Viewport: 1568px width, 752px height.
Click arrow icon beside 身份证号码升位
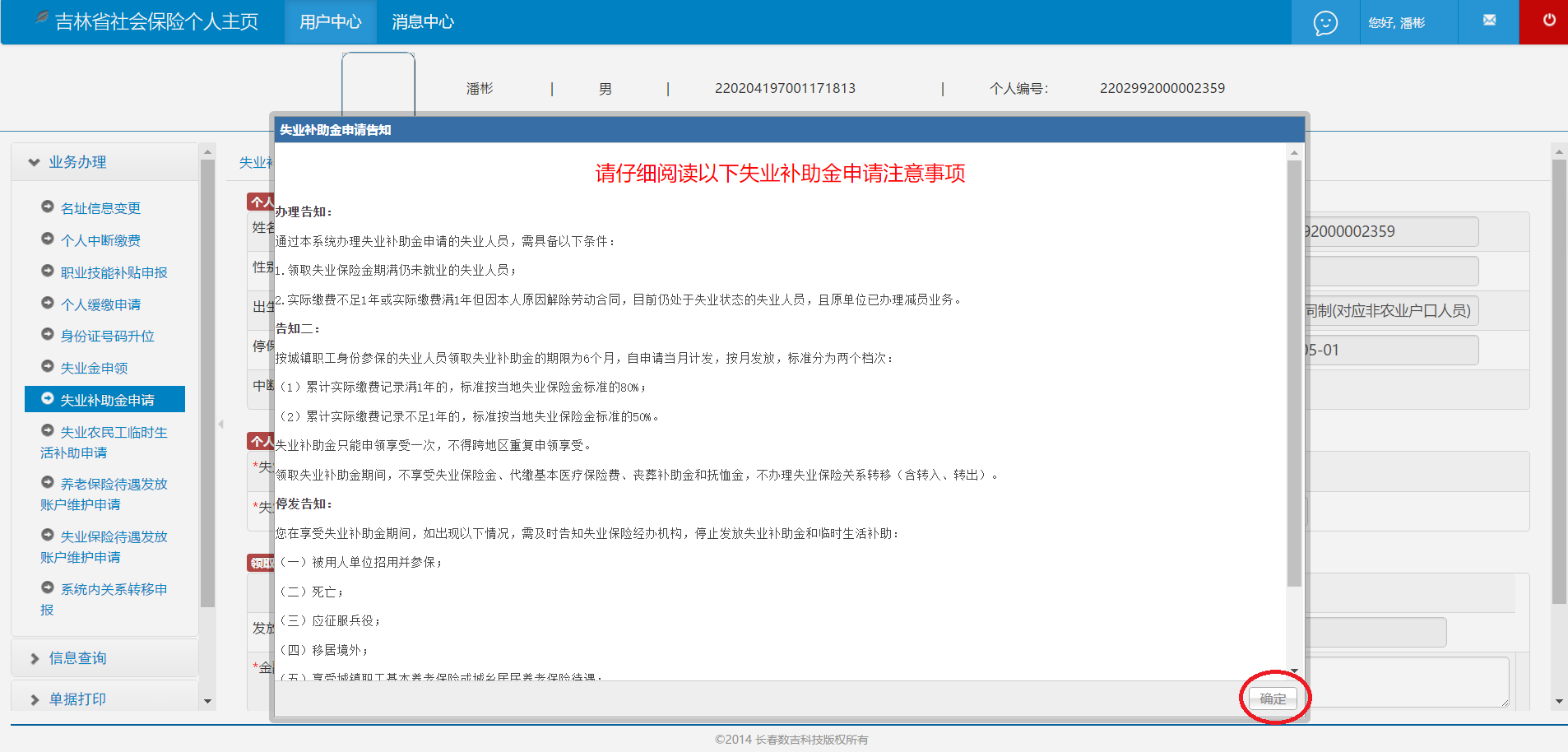coord(48,334)
